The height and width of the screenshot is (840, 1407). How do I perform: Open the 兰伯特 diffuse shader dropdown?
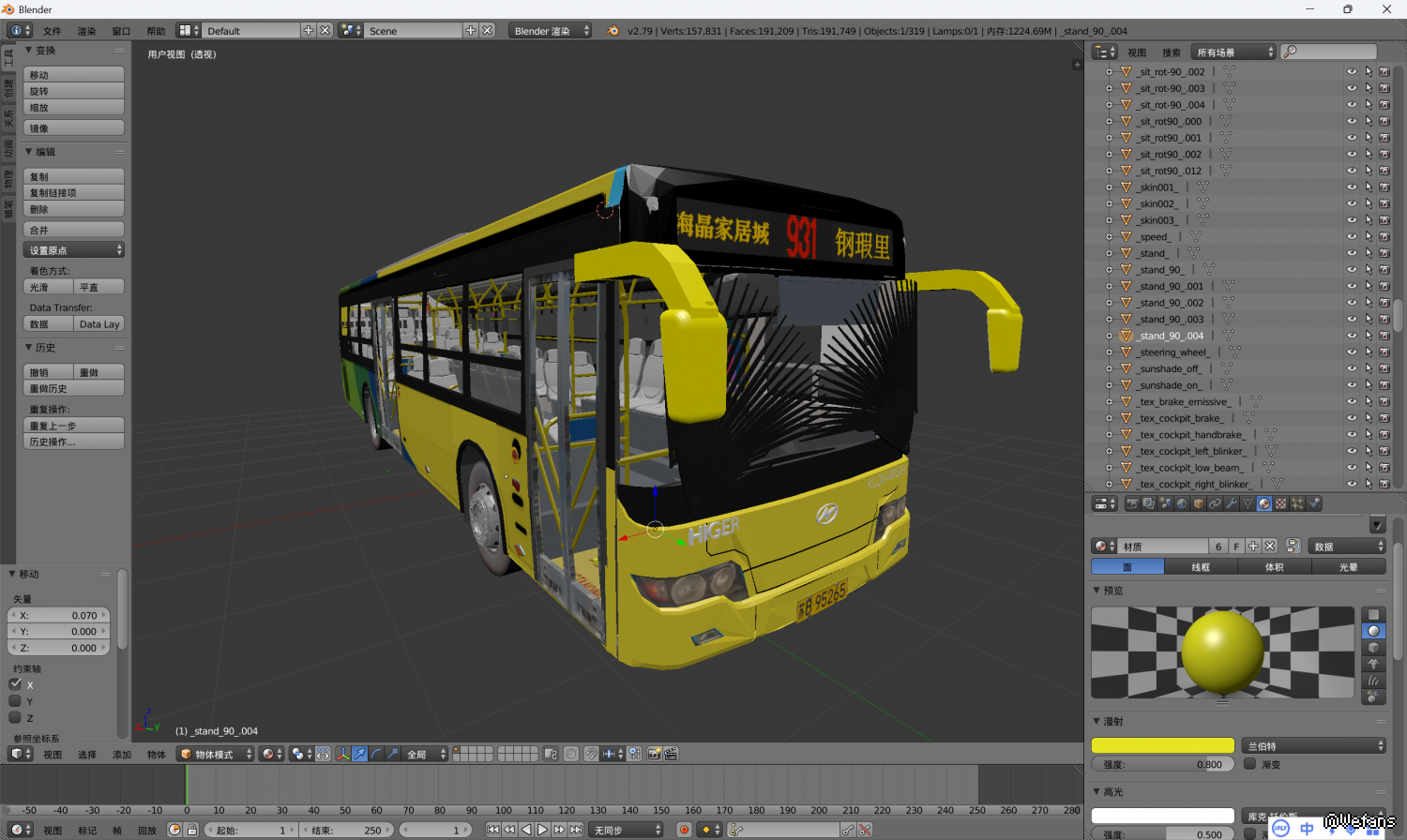click(1313, 745)
